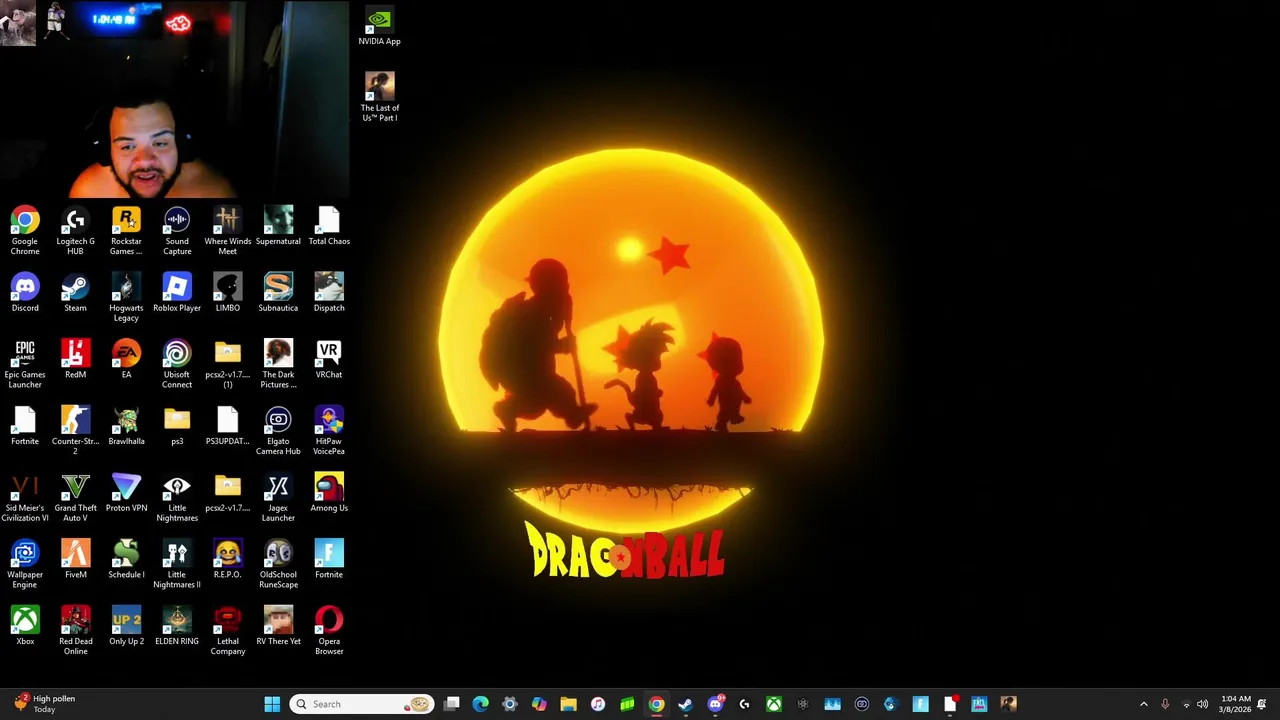The image size is (1280, 720).
Task: Select PS3UPDAT file icon
Action: coord(228,427)
